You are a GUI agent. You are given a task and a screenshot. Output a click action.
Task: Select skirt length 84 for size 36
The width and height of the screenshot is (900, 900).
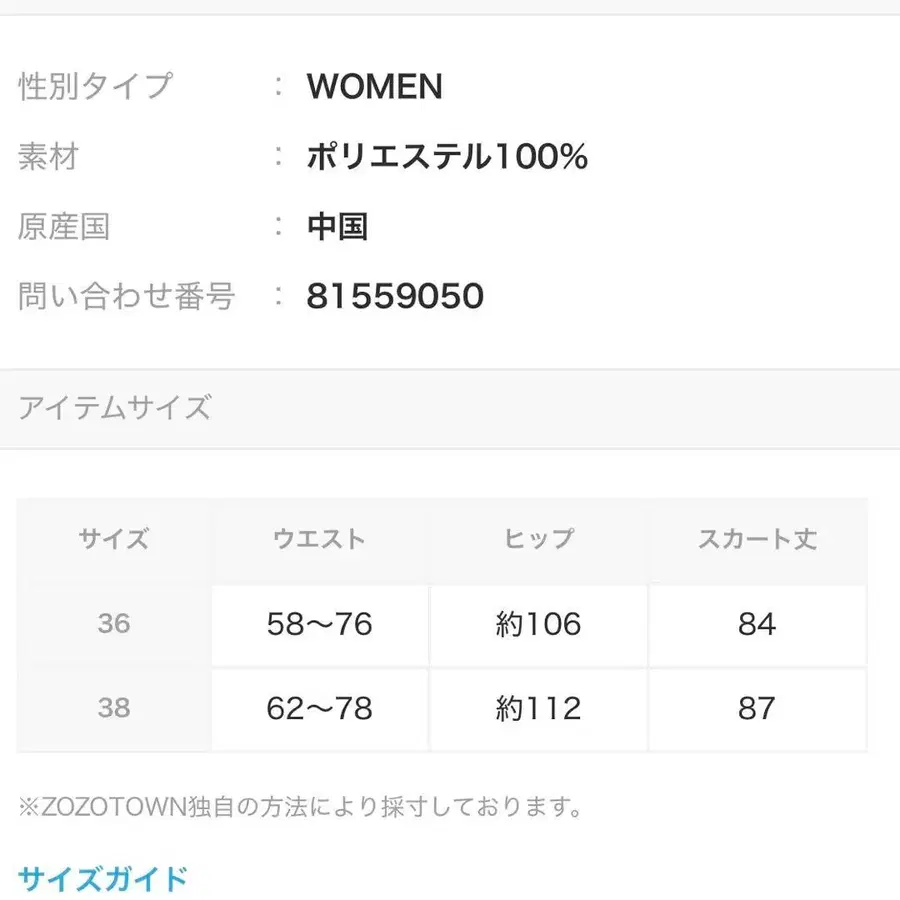click(x=757, y=624)
